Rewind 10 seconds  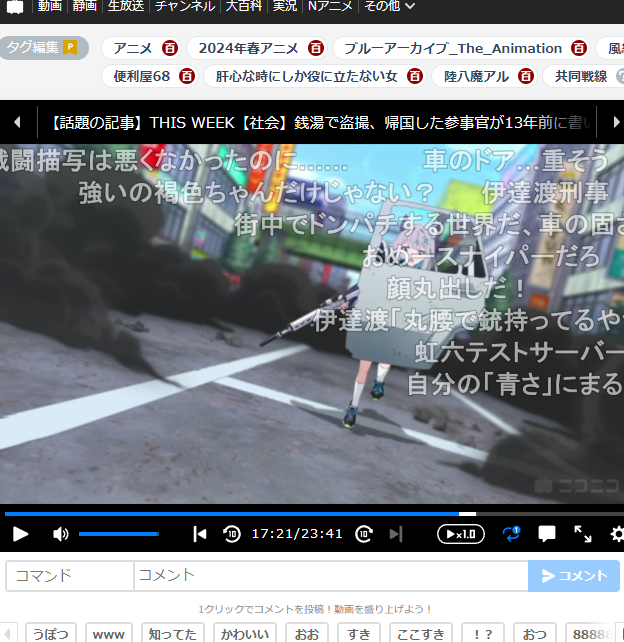coord(232,534)
